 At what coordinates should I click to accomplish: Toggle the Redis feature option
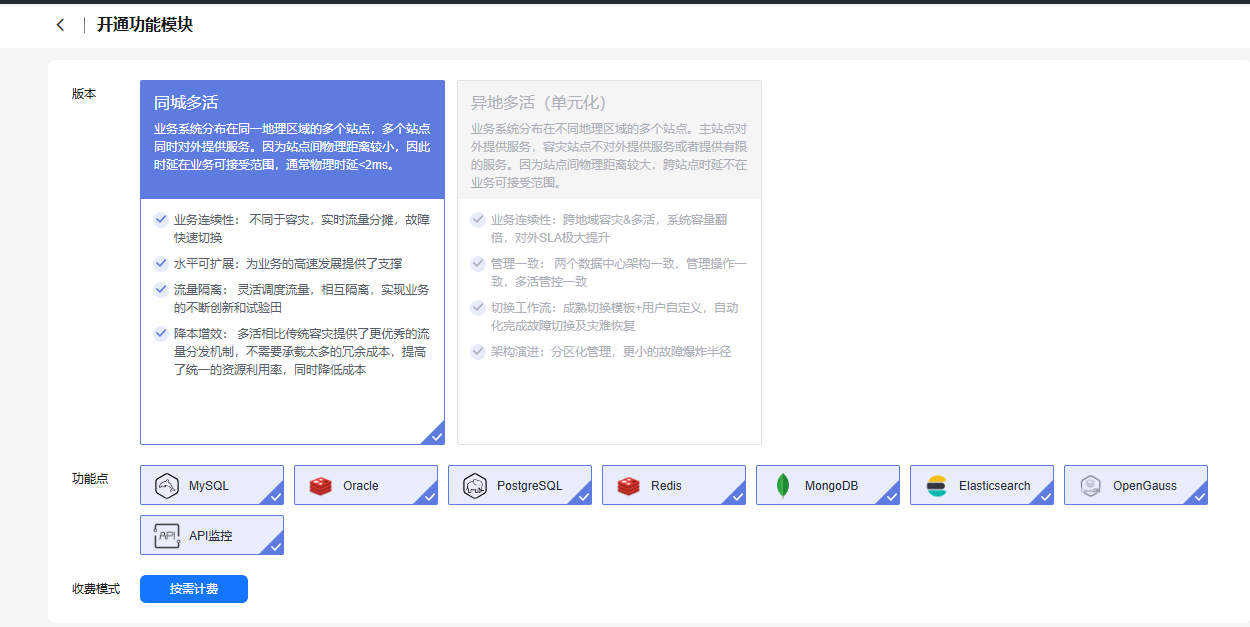[x=674, y=485]
